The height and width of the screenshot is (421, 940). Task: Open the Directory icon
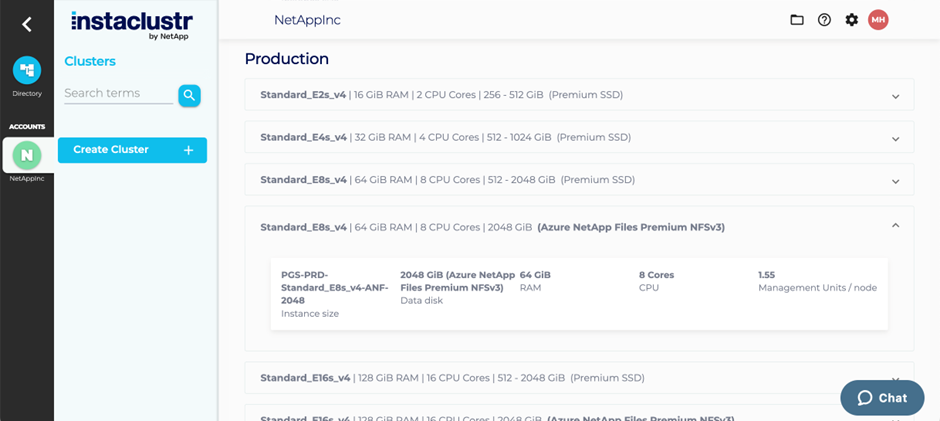27,70
